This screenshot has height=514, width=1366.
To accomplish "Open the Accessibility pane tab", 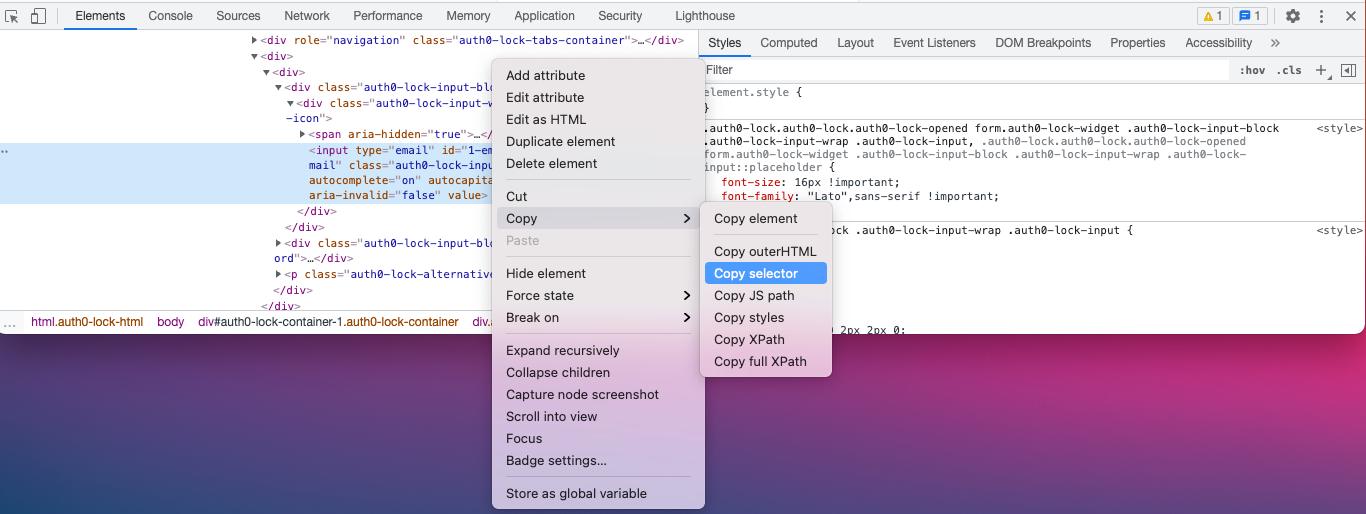I will 1218,43.
